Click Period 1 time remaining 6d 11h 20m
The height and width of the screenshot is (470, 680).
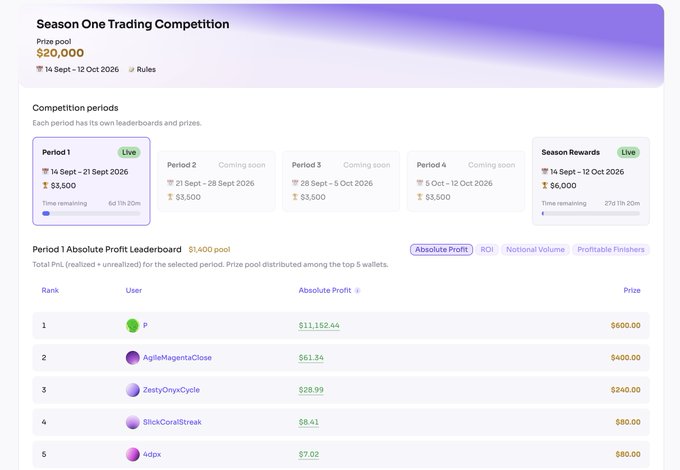point(124,203)
